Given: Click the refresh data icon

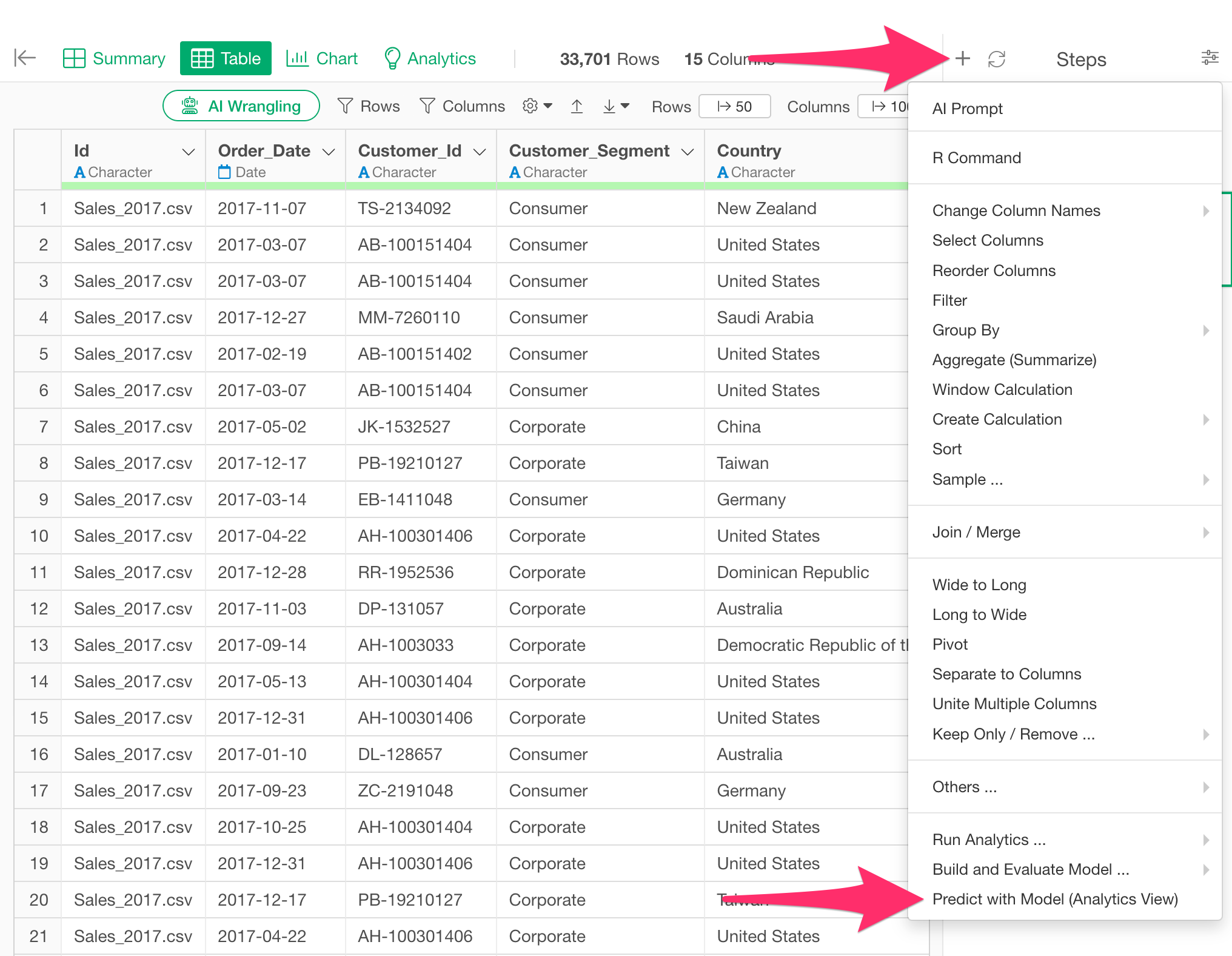Looking at the screenshot, I should click(997, 59).
